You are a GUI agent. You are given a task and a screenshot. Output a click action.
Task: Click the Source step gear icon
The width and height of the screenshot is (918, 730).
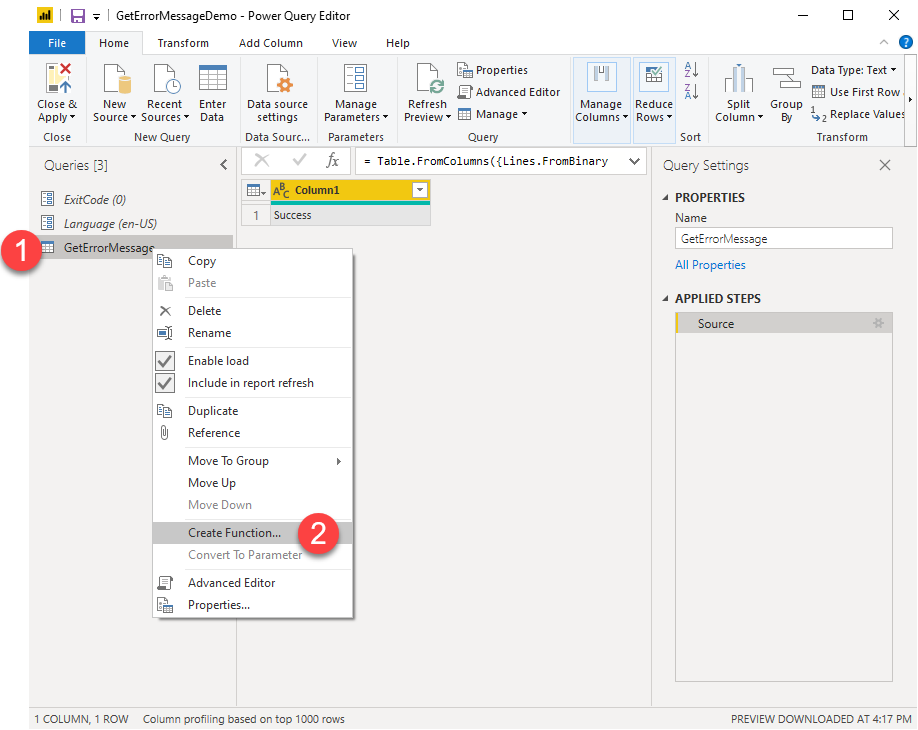coord(878,323)
